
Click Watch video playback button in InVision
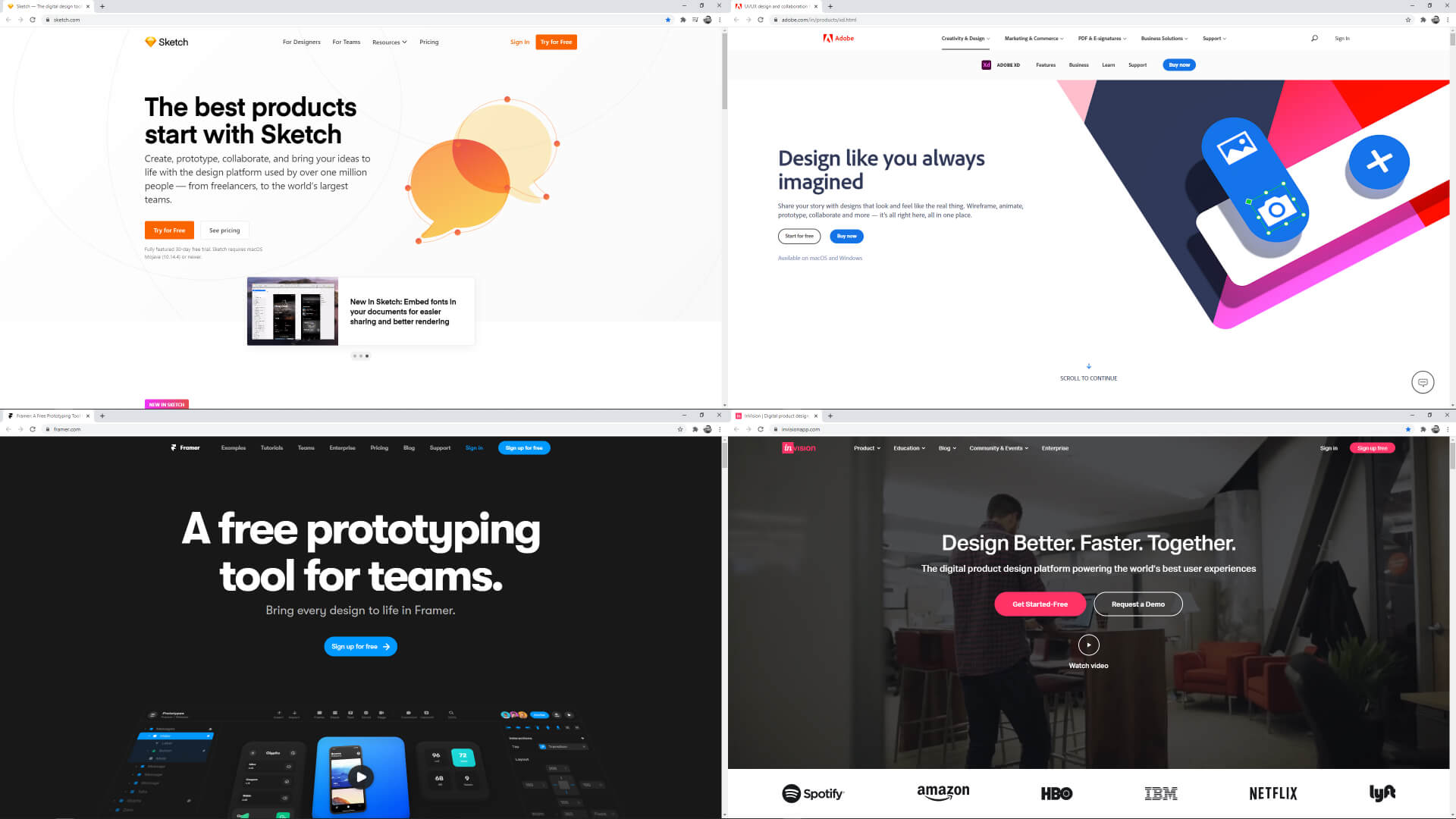point(1088,644)
